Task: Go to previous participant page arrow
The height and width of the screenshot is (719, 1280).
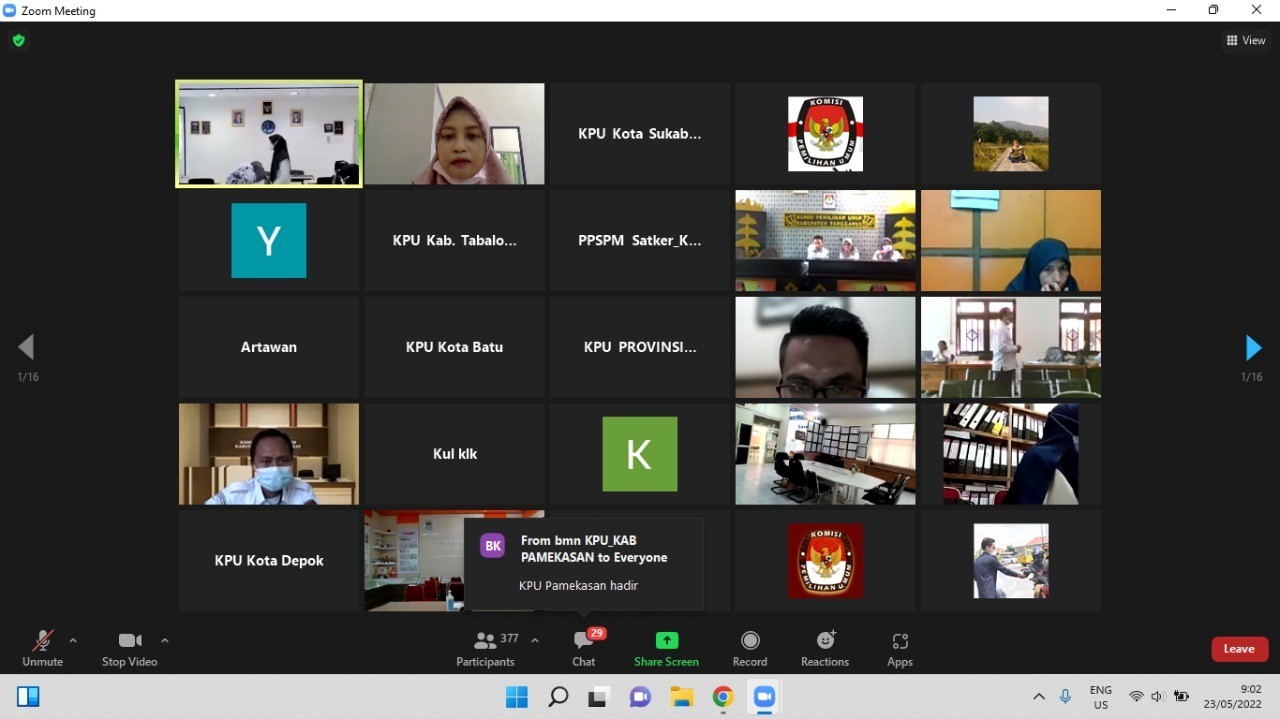Action: 26,348
